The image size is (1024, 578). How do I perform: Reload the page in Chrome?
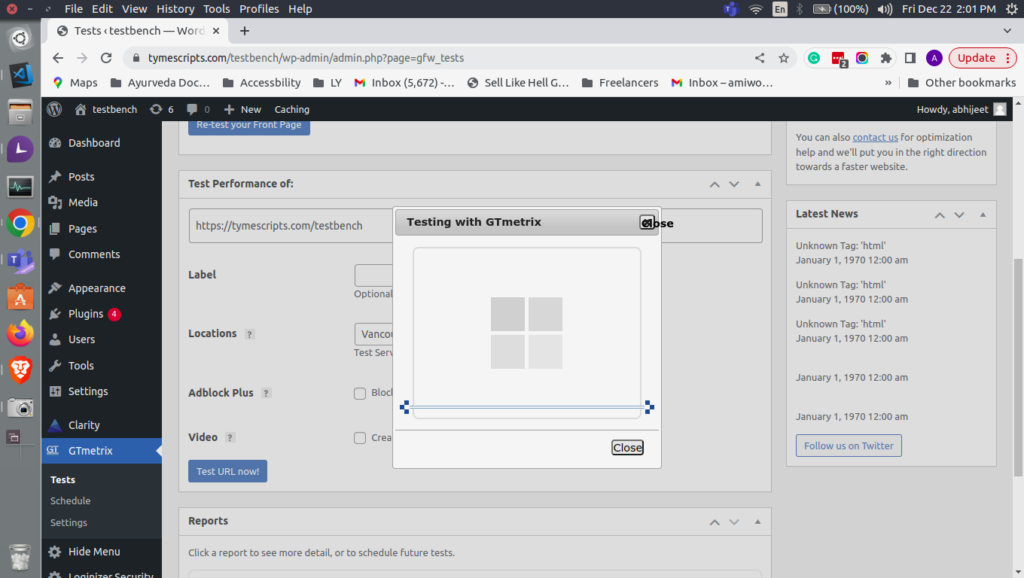[x=107, y=58]
